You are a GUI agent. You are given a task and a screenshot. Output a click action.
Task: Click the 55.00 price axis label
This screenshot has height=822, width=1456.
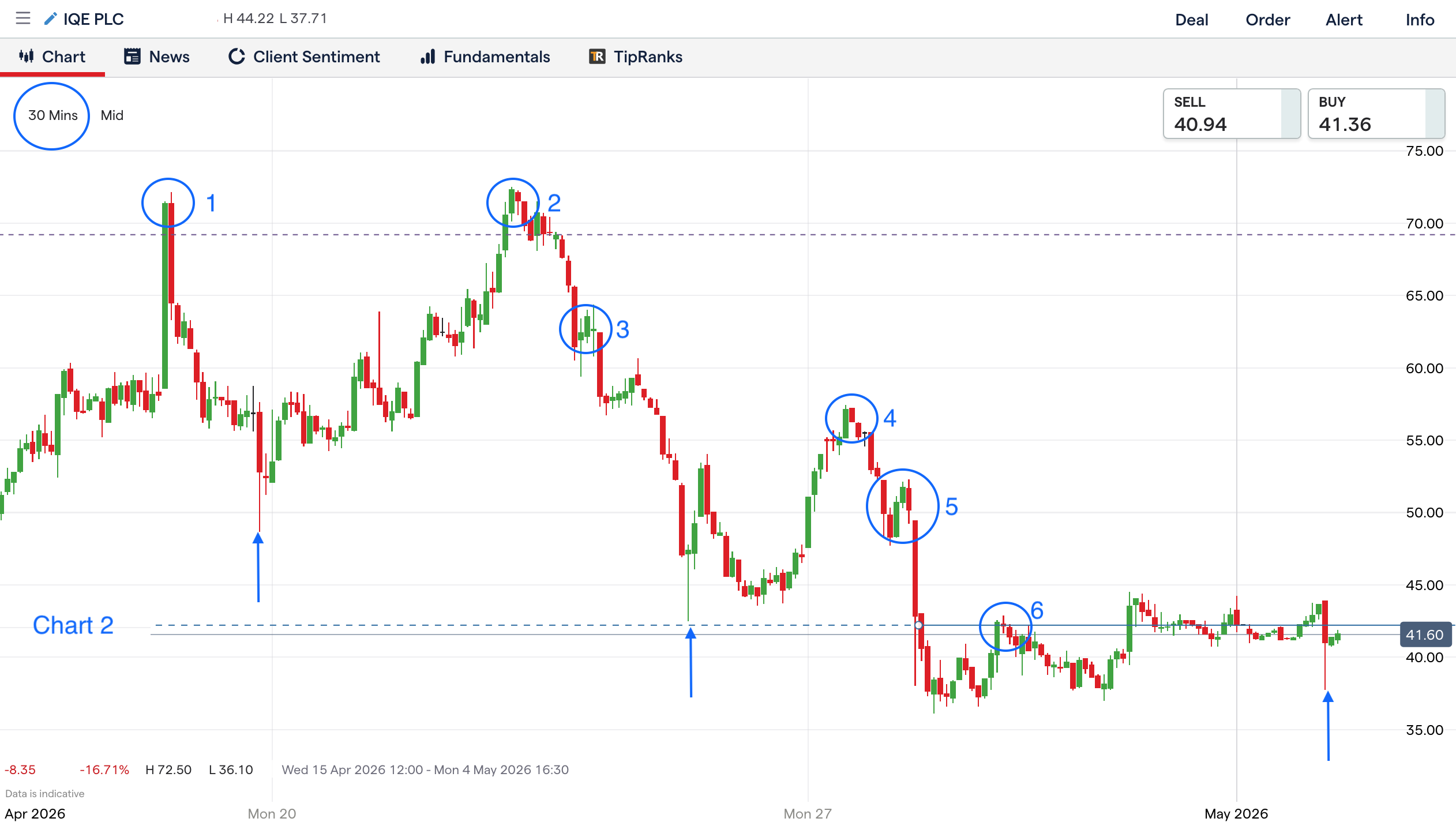pyautogui.click(x=1424, y=441)
